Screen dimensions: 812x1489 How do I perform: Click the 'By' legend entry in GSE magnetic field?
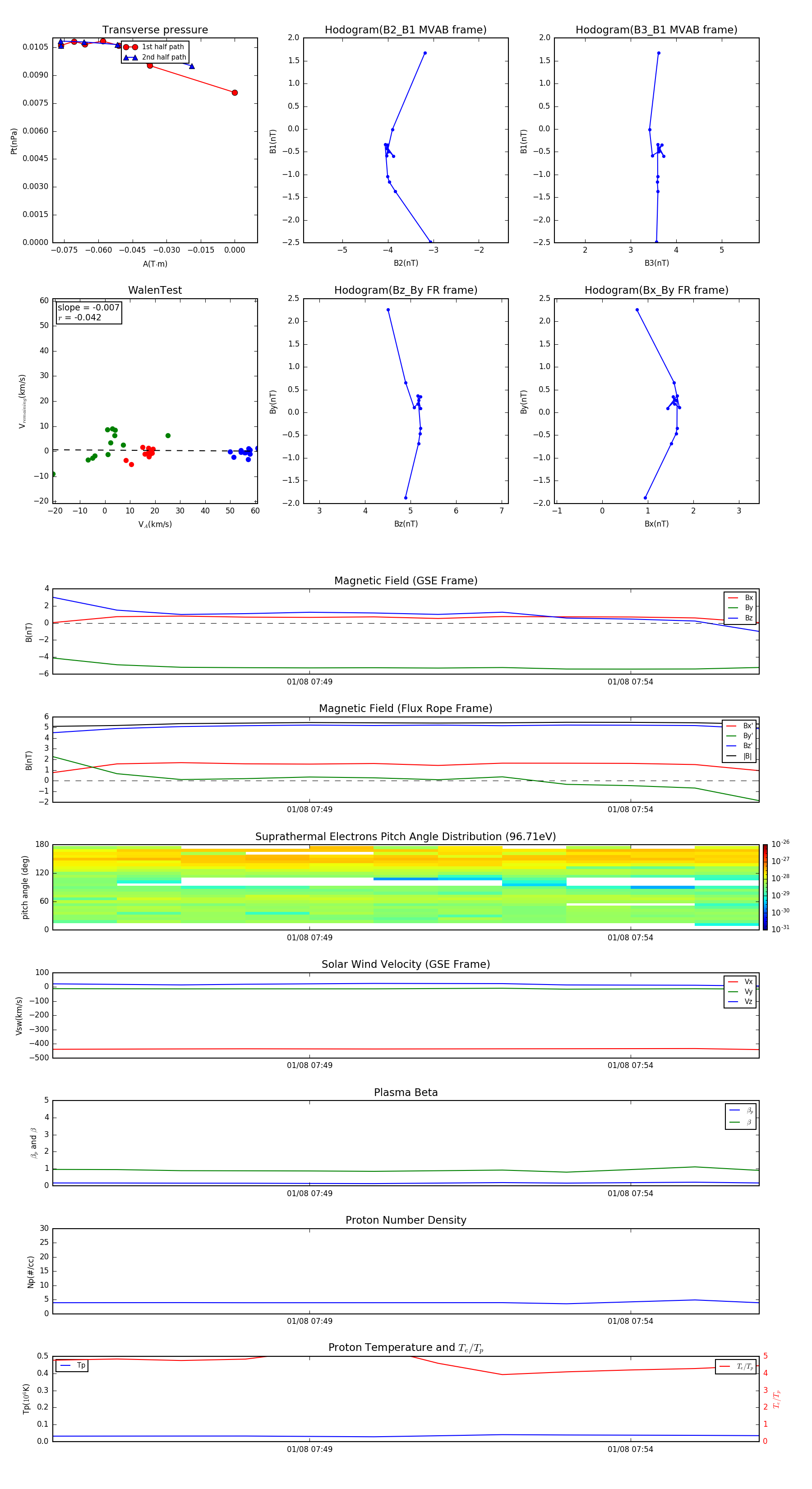point(740,607)
